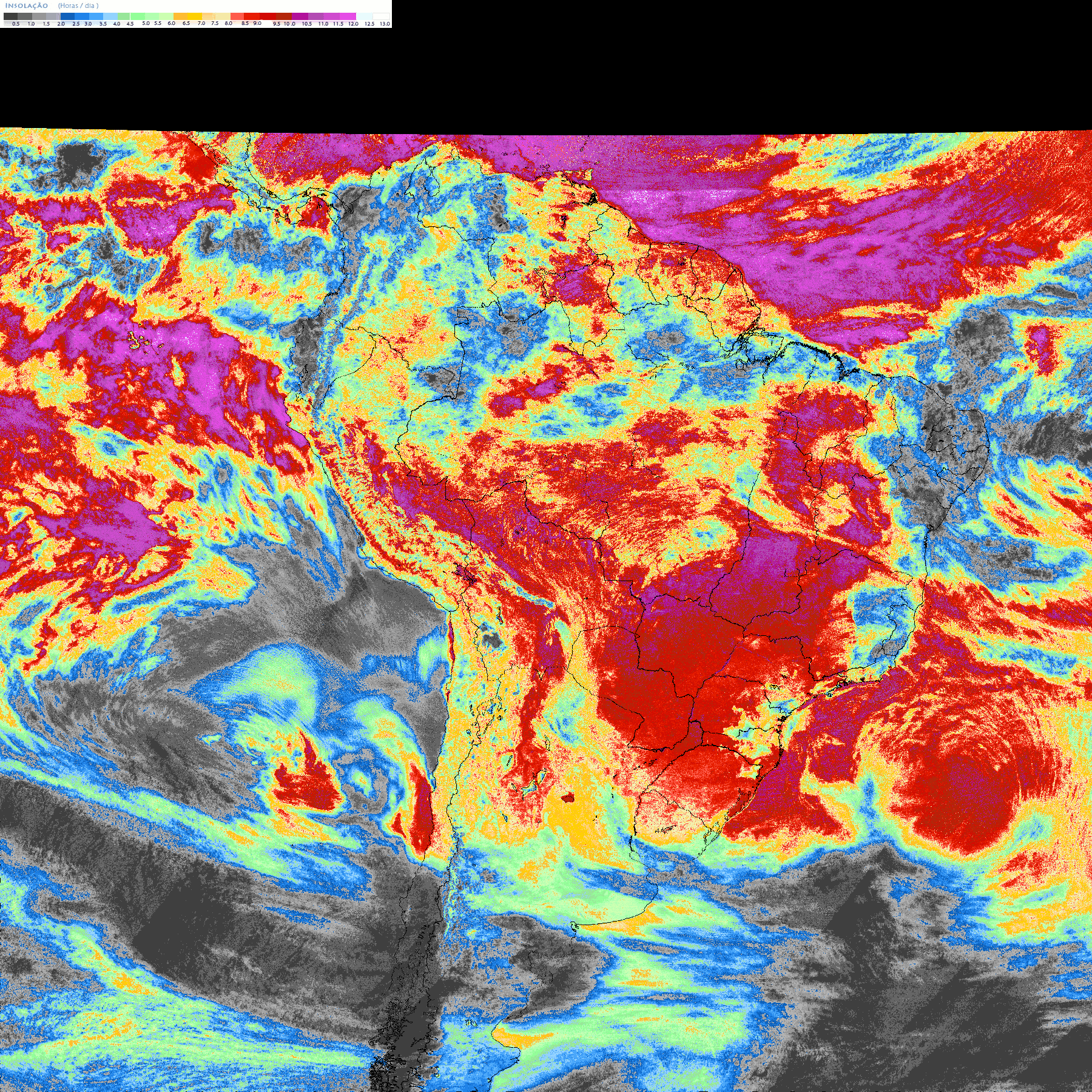Click the pure red swatch before 9.0
The width and height of the screenshot is (1092, 1092).
(252, 16)
